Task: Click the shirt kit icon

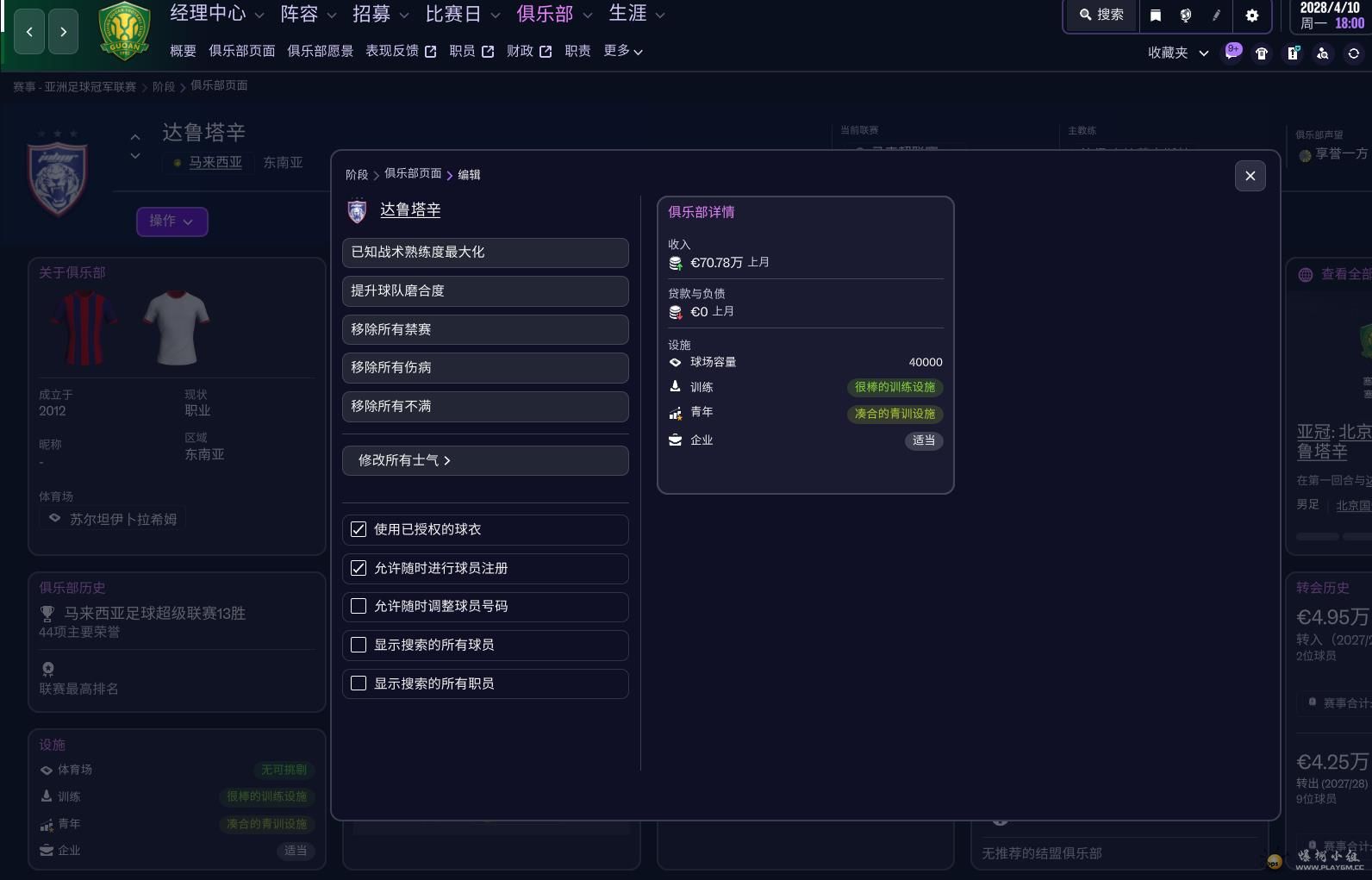Action: point(1262,53)
